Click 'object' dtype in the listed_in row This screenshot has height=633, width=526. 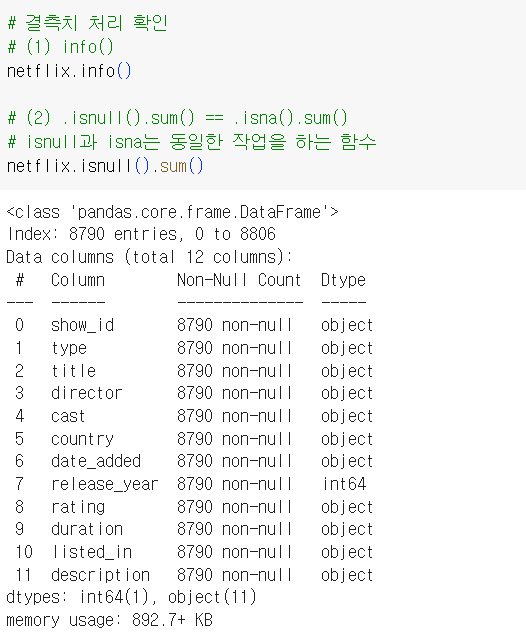pos(347,552)
